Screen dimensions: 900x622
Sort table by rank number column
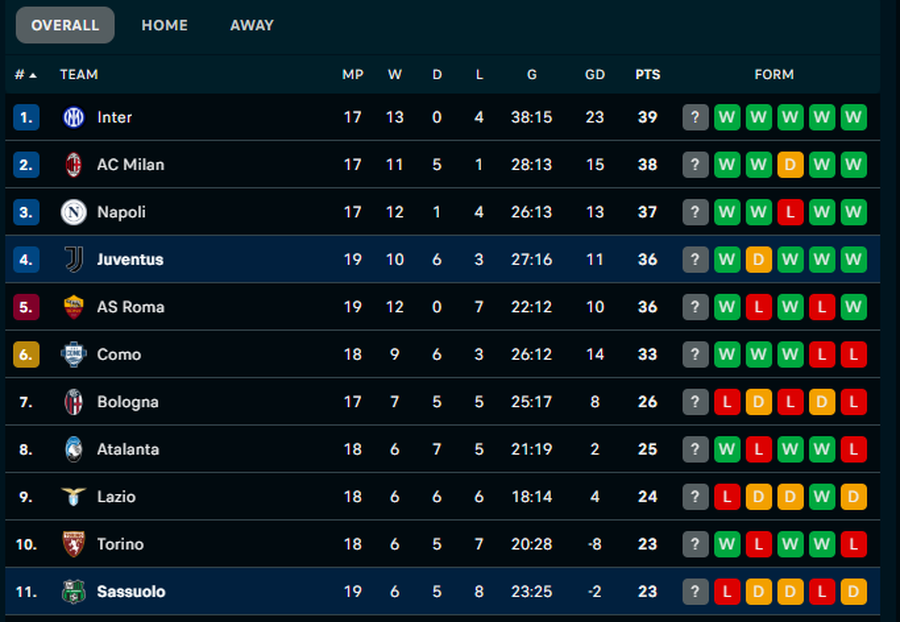click(x=25, y=74)
